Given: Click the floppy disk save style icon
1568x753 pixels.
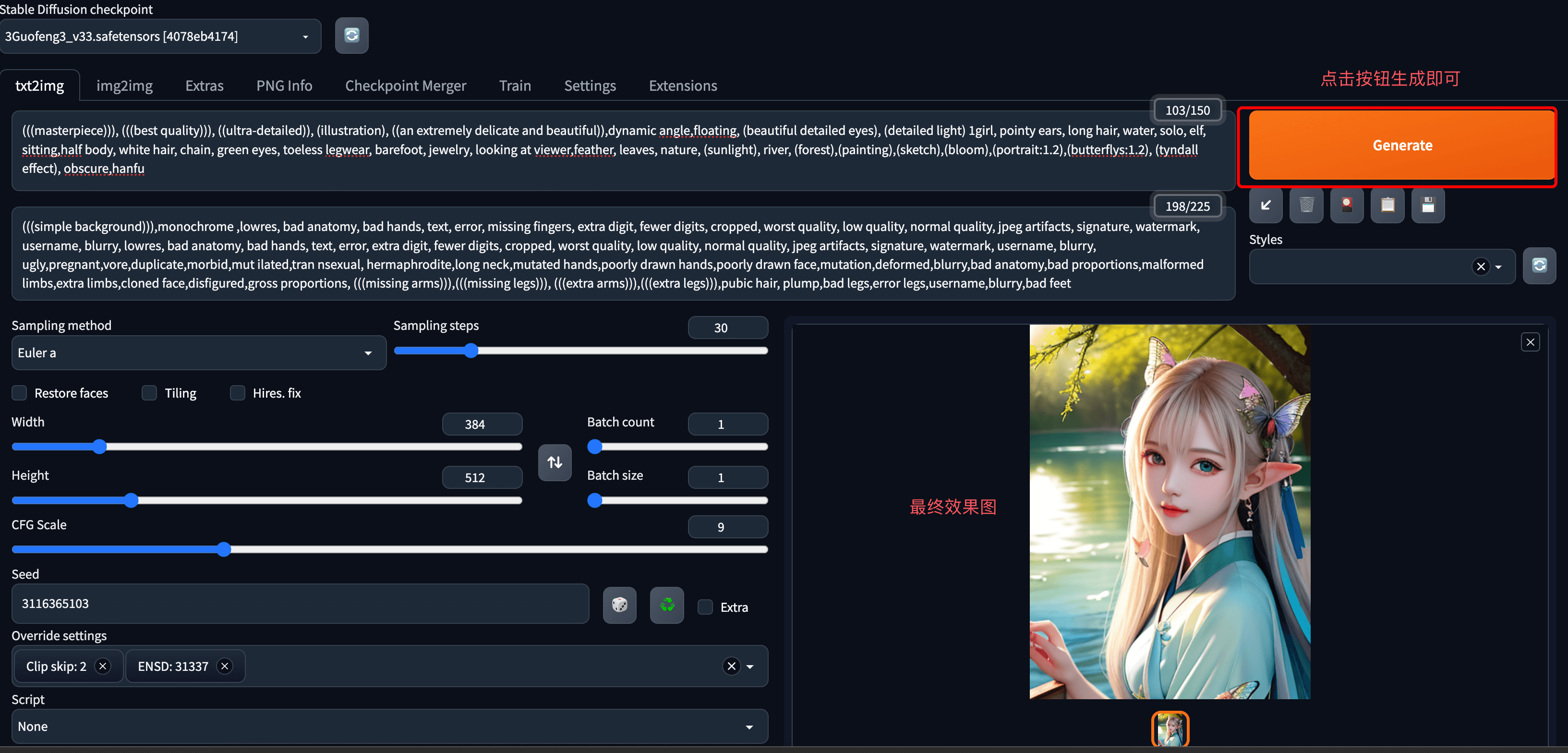Looking at the screenshot, I should (x=1427, y=206).
